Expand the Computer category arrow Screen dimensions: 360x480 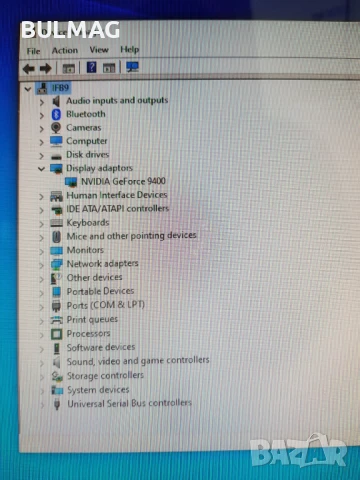click(42, 142)
